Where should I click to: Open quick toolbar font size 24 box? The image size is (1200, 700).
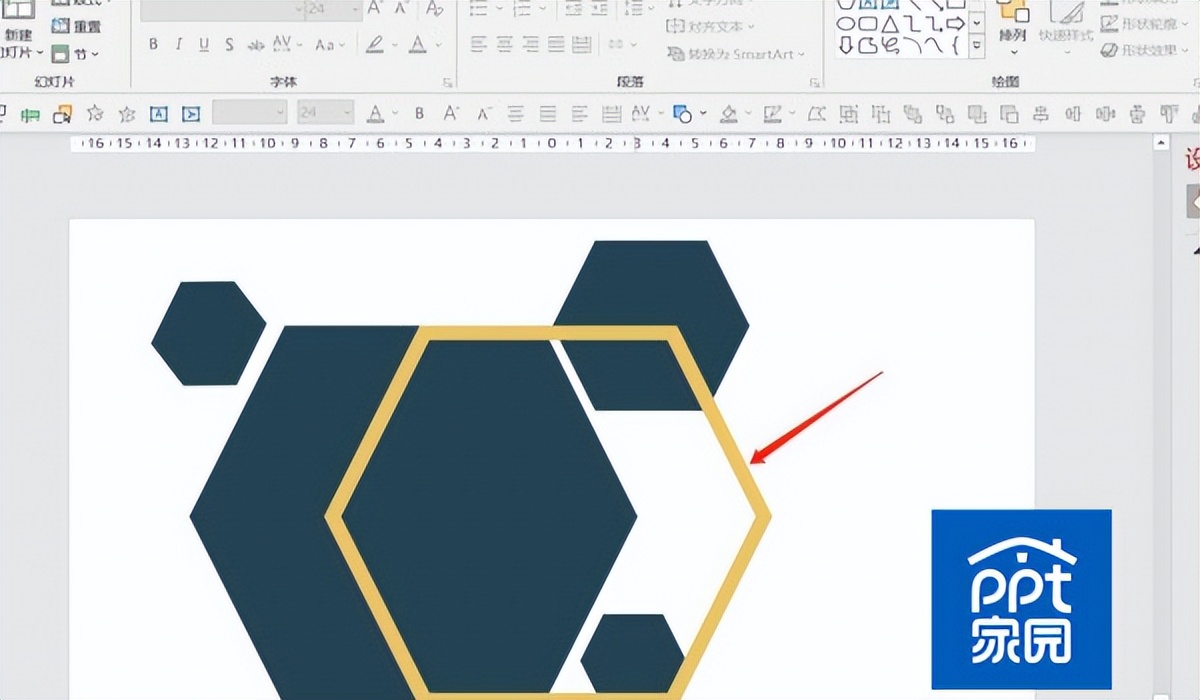[x=324, y=113]
